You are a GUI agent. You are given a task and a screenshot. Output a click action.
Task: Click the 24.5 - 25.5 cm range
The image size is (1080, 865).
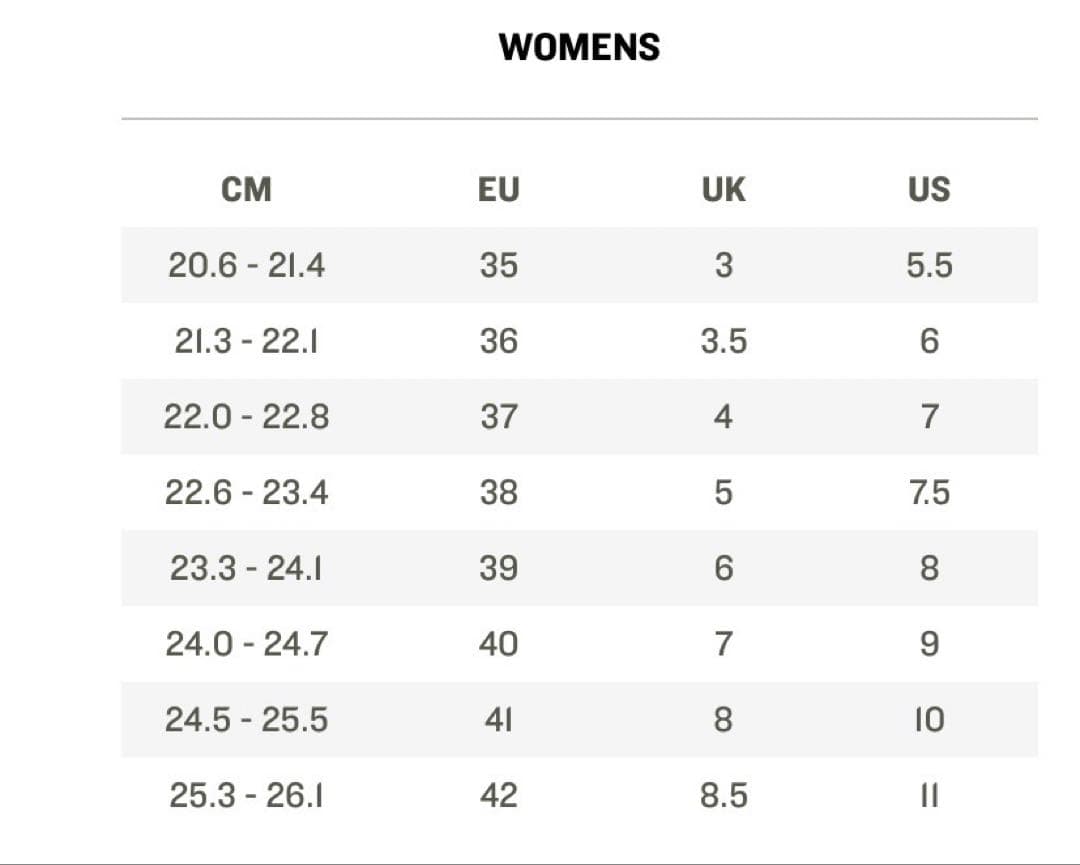pyautogui.click(x=246, y=719)
